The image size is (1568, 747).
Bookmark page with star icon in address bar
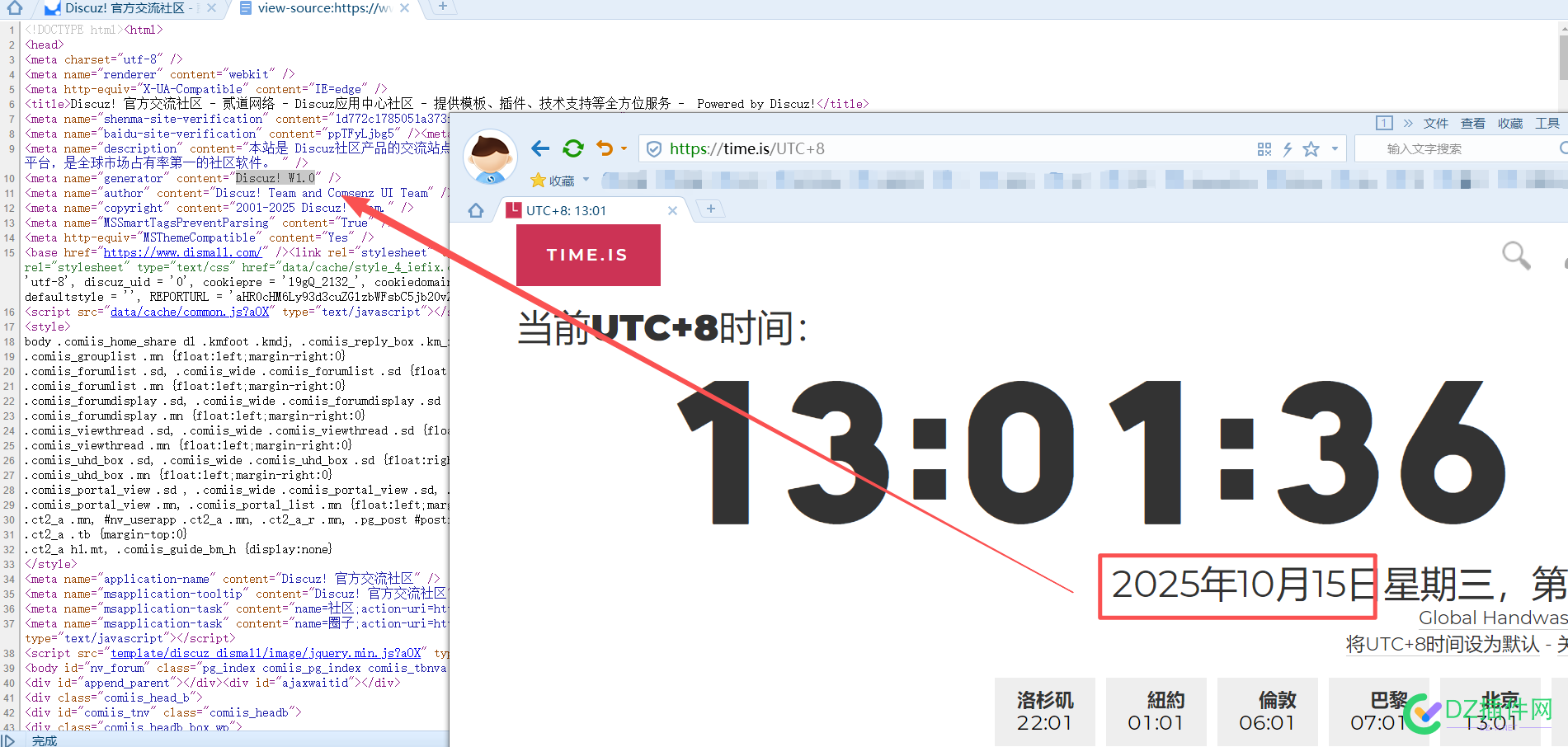(x=1311, y=149)
